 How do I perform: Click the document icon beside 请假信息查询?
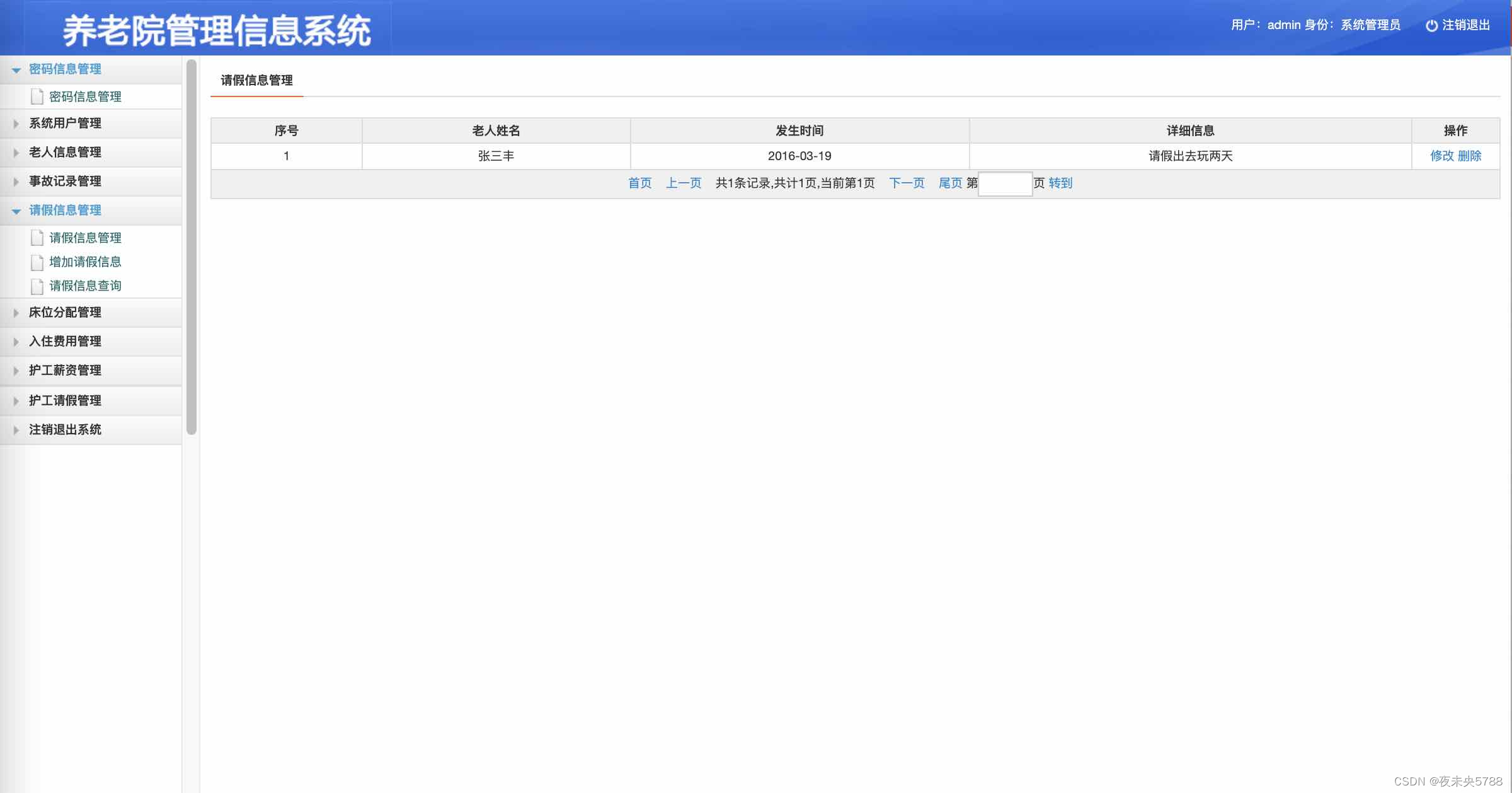pos(37,286)
